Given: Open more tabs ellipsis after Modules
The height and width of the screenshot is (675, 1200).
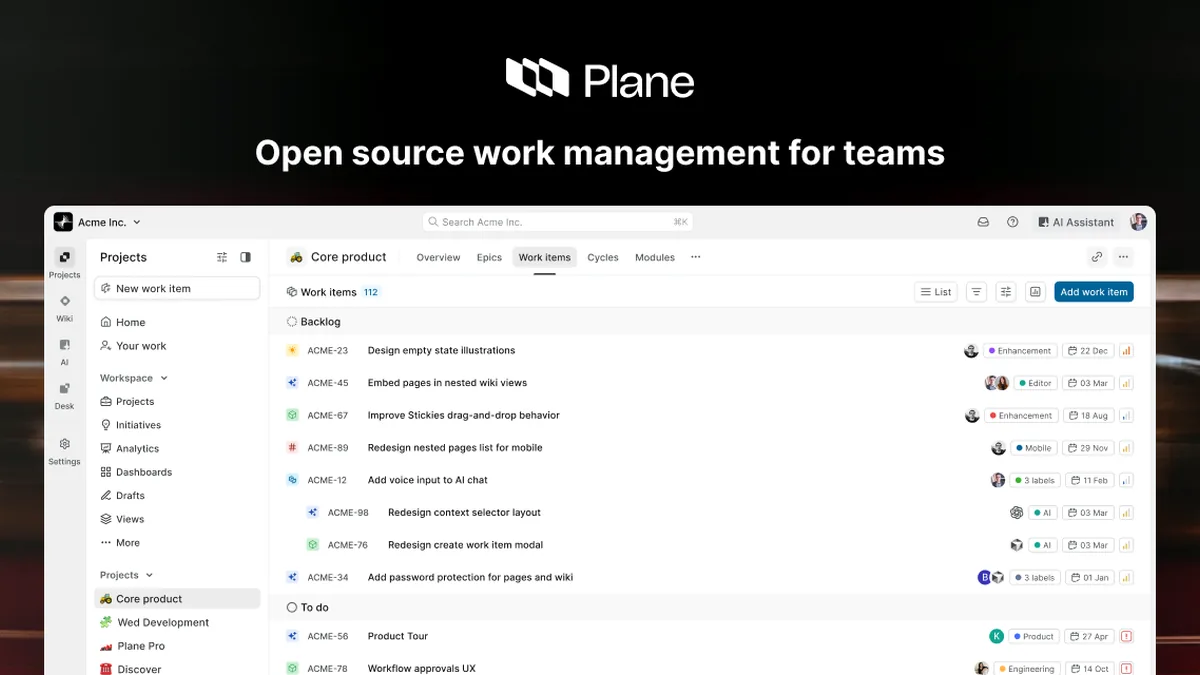Looking at the screenshot, I should click(696, 257).
